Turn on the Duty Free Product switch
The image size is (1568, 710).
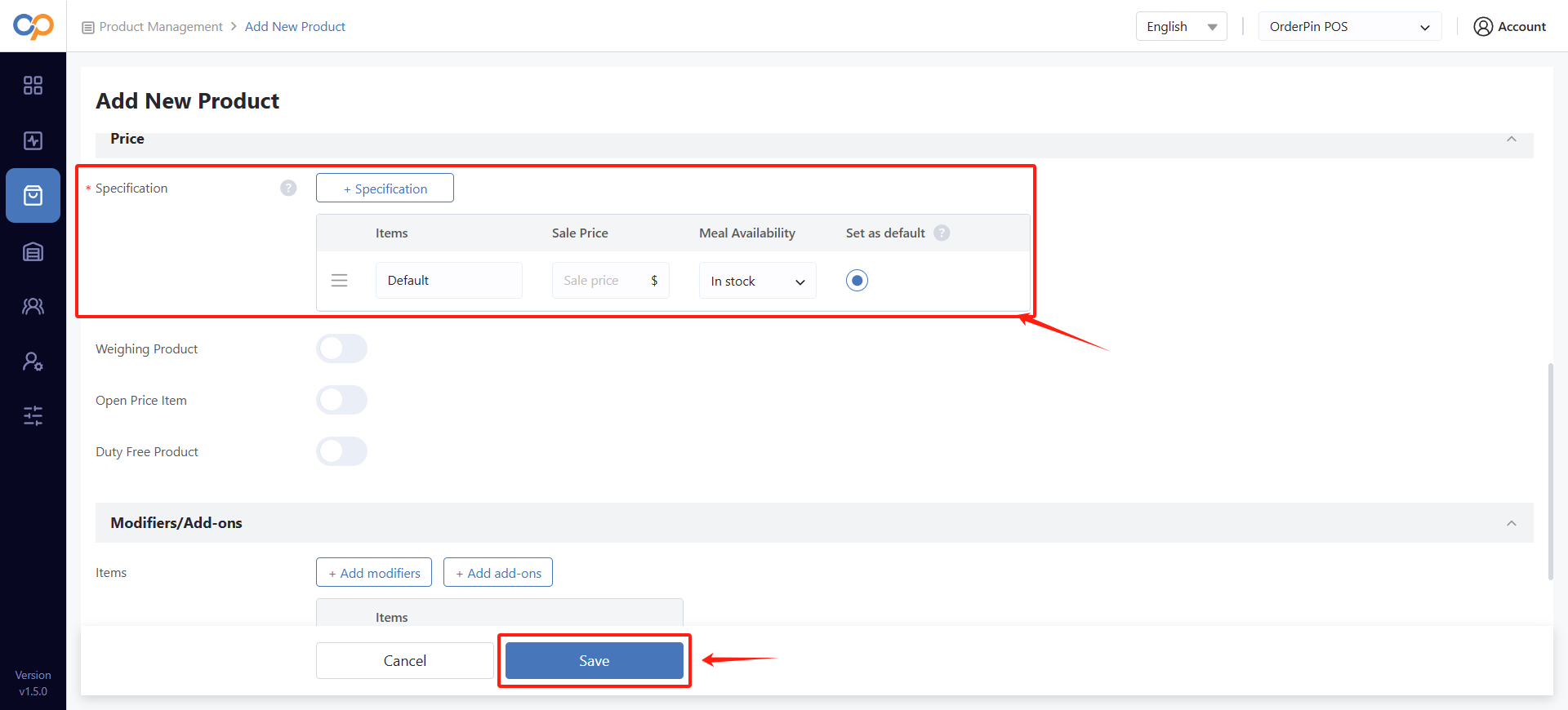(341, 451)
